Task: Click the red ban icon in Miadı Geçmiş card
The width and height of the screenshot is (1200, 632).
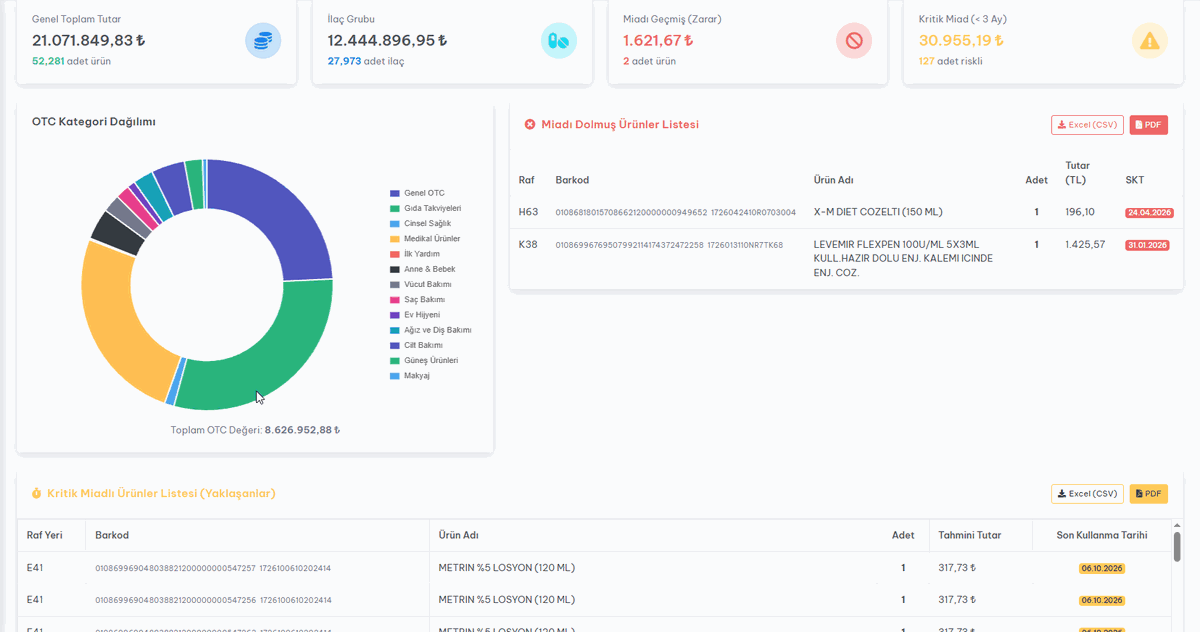Action: pos(854,41)
